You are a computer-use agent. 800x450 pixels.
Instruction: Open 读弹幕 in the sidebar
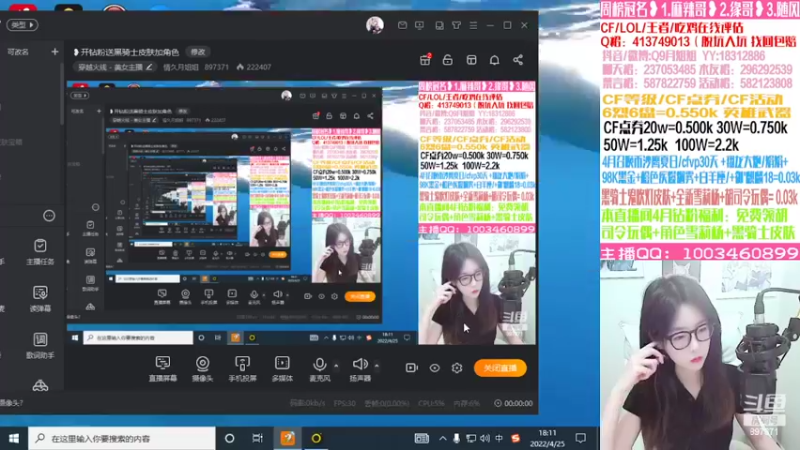pyautogui.click(x=40, y=299)
